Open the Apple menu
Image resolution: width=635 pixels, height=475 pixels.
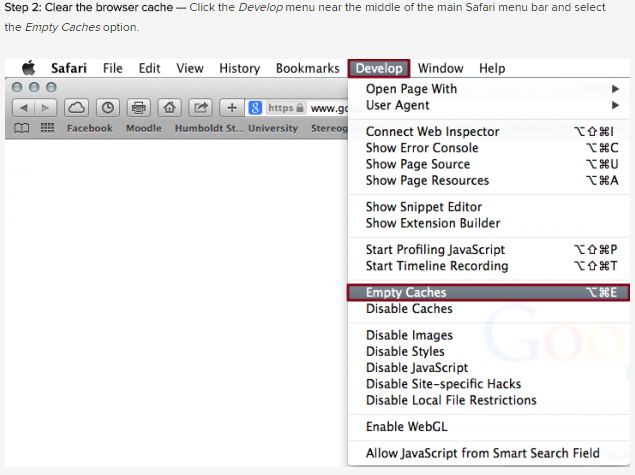(x=28, y=68)
